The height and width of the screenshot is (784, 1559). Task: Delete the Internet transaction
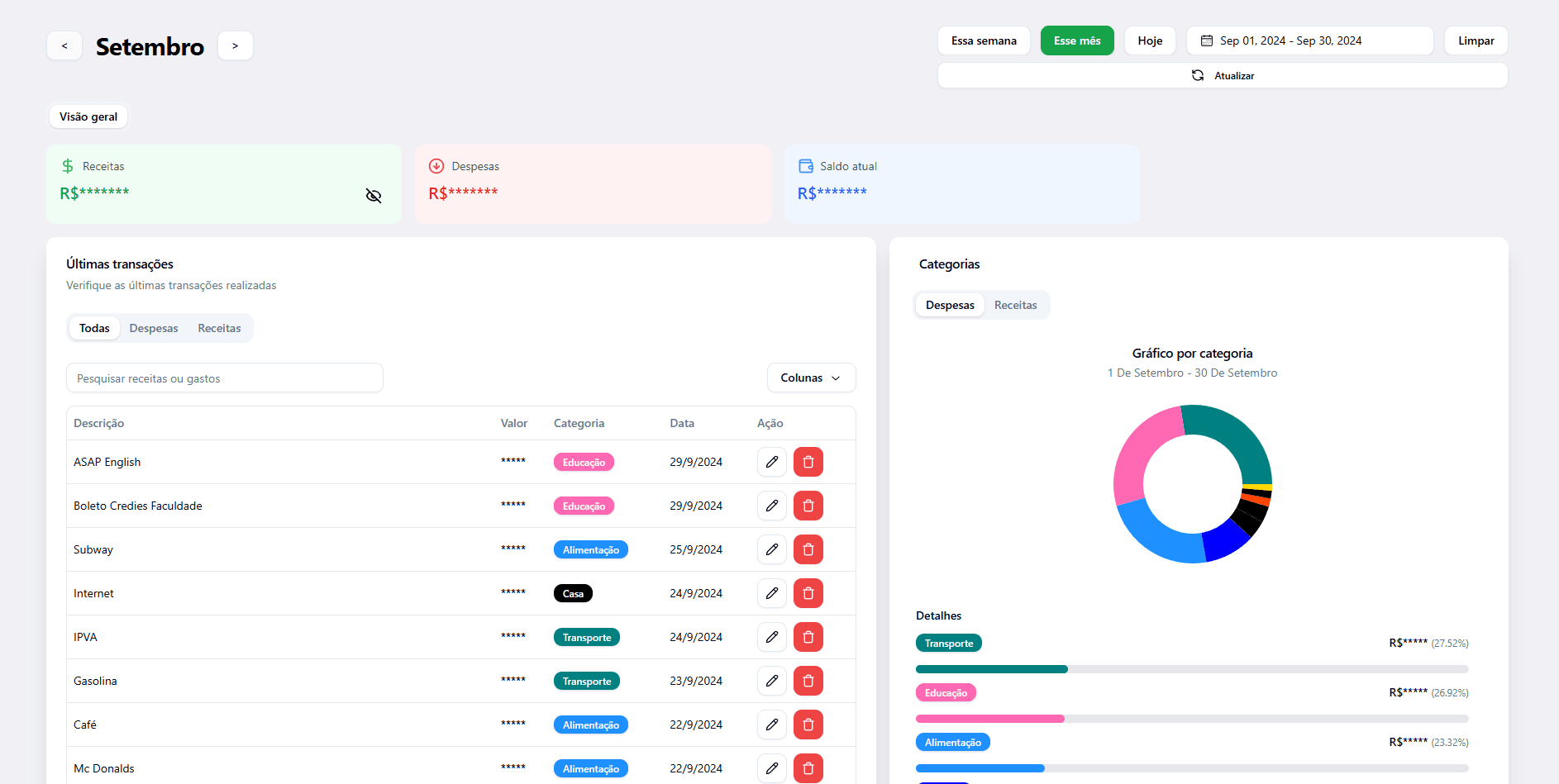pos(808,593)
